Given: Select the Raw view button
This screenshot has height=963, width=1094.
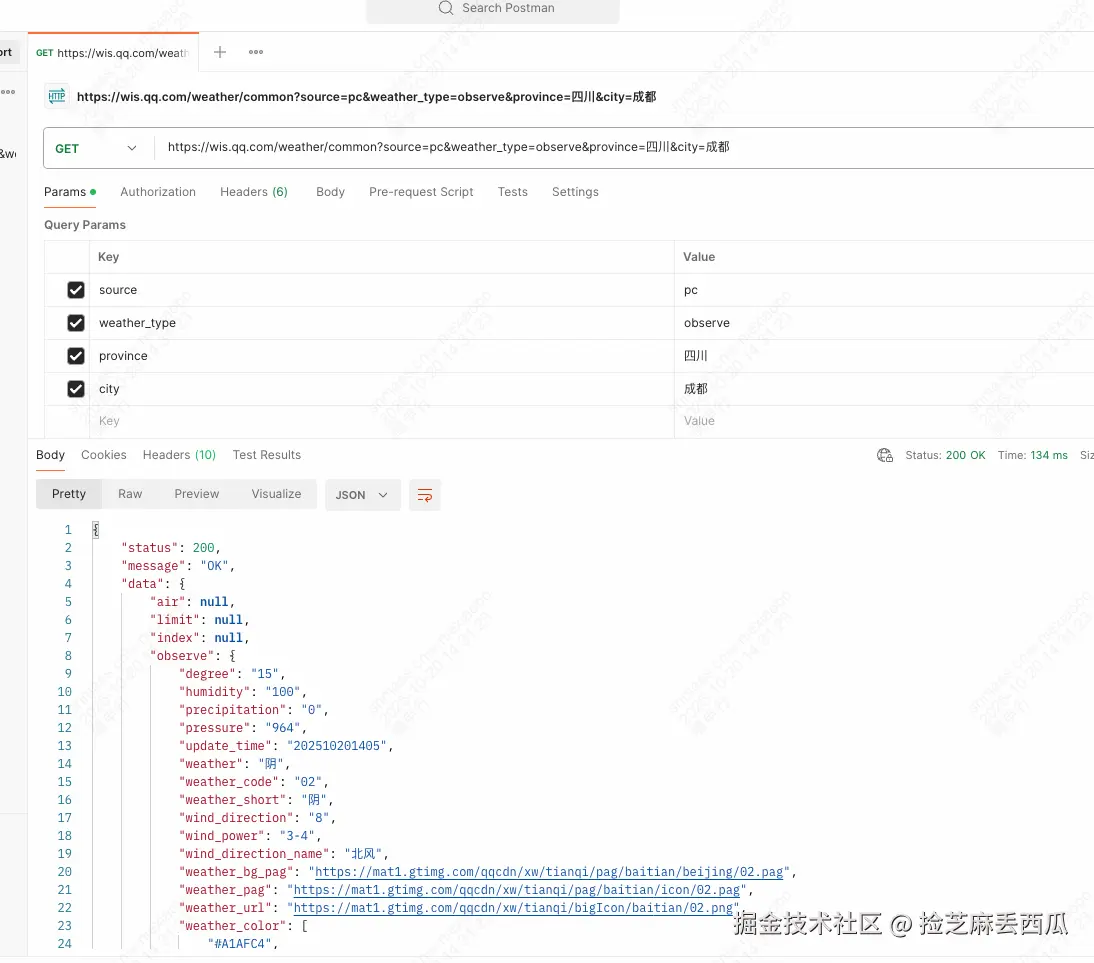Looking at the screenshot, I should pyautogui.click(x=130, y=494).
